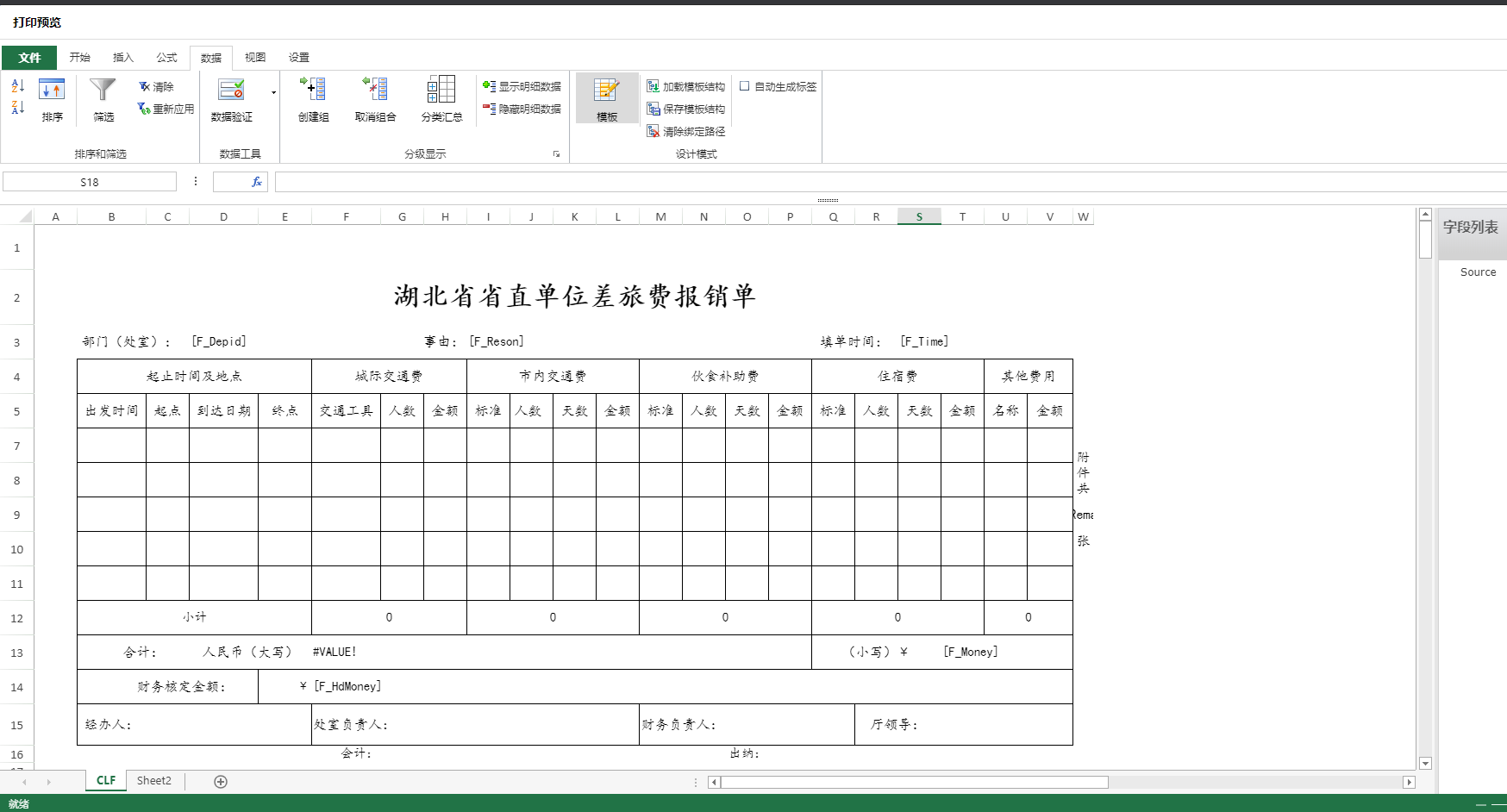Click 清除 to clear the filter
This screenshot has width=1507, height=812.
156,87
